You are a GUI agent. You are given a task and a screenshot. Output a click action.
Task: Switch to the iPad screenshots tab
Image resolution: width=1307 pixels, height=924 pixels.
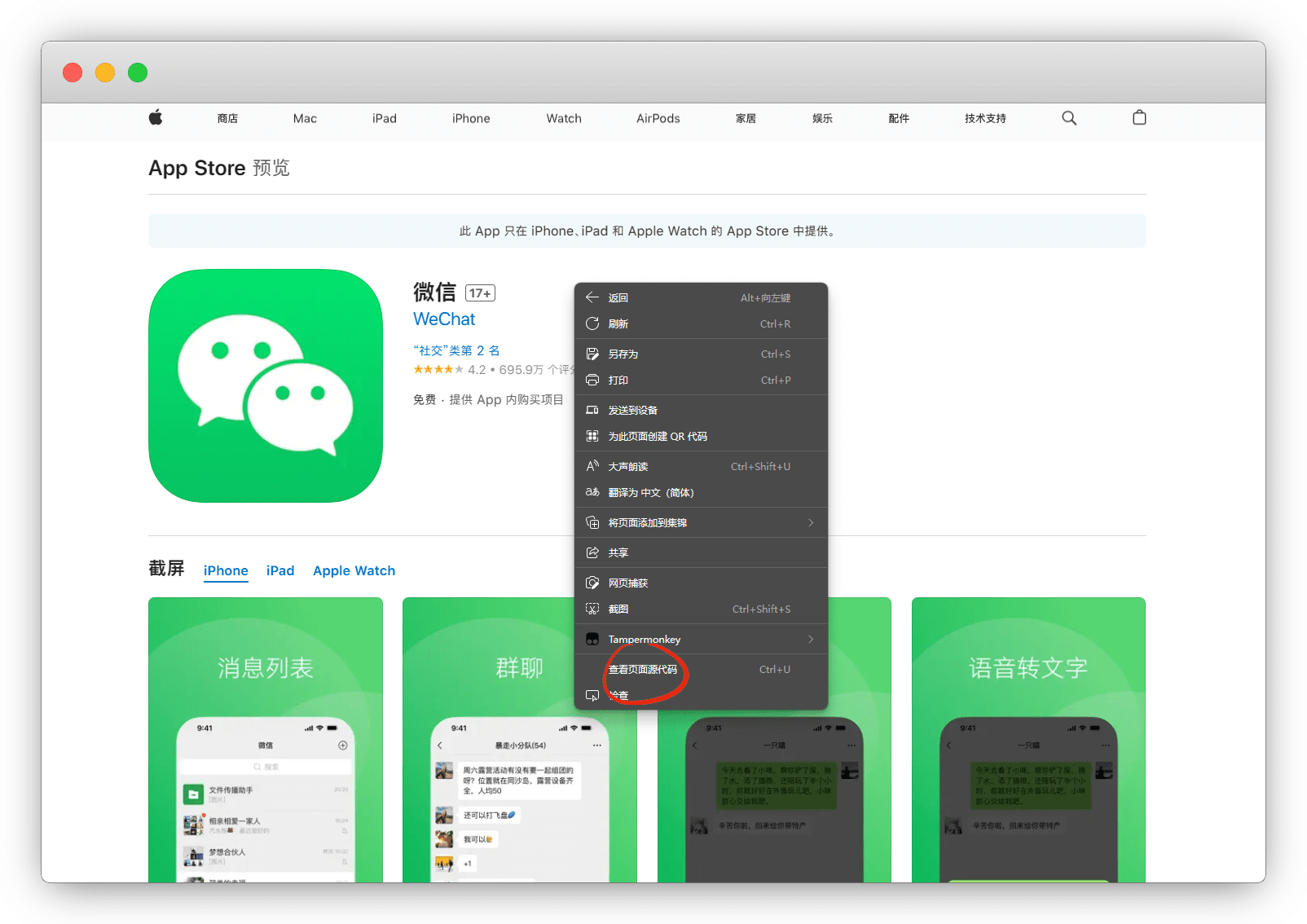[280, 571]
